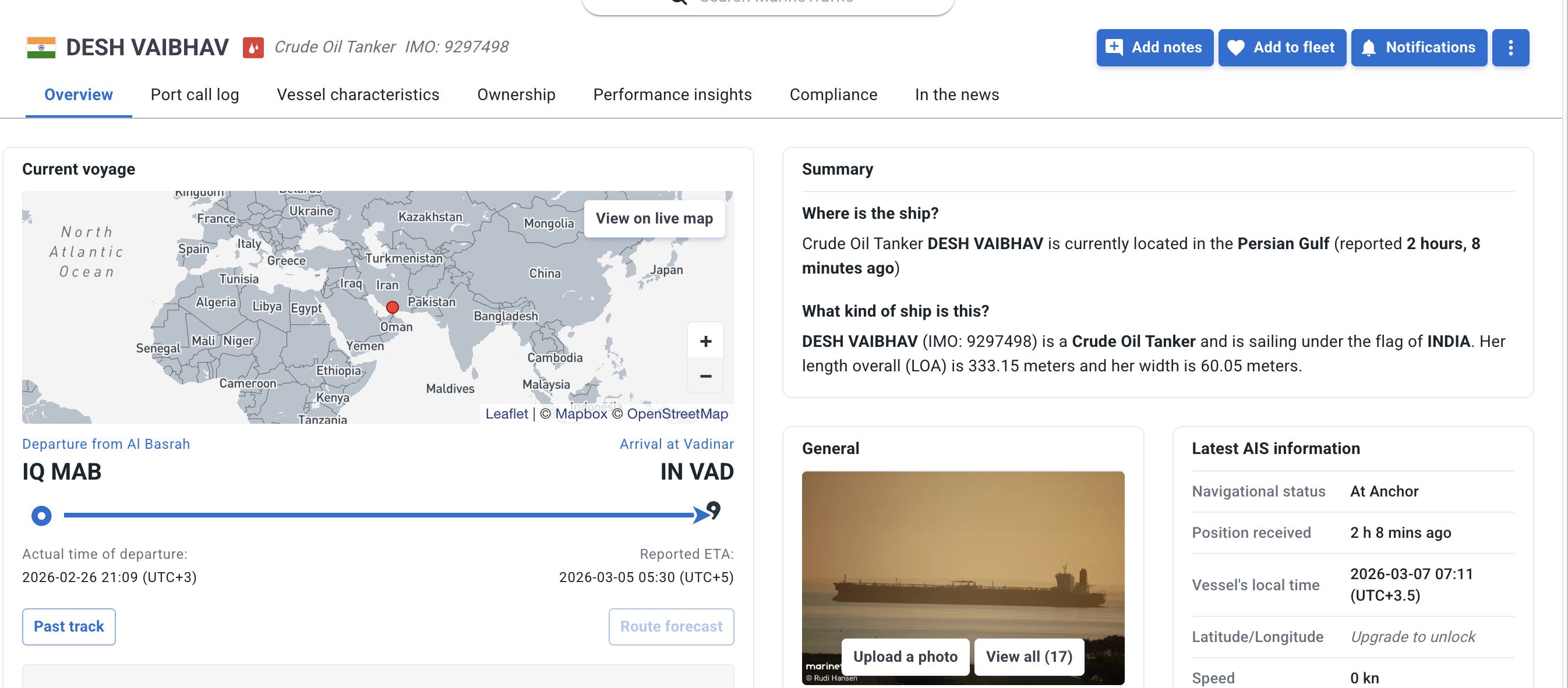Click the red vessel position marker on map

click(x=393, y=308)
